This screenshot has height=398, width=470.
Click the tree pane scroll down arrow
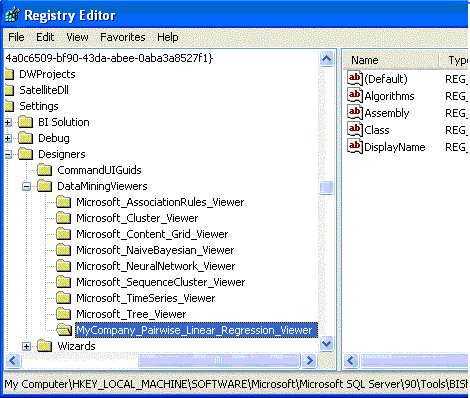coord(326,343)
